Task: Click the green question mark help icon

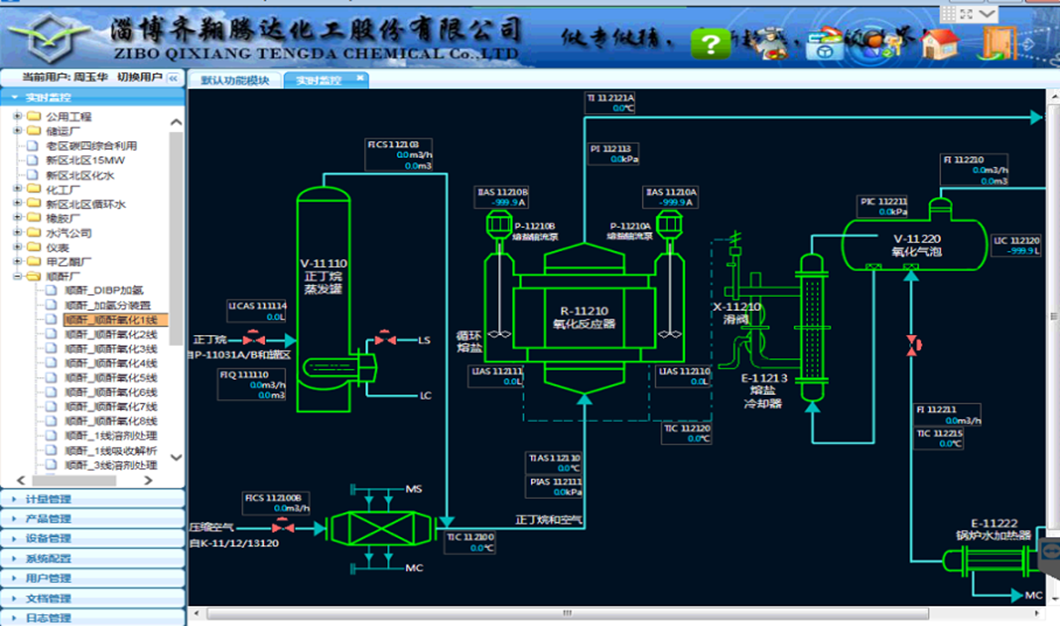Action: pos(711,43)
